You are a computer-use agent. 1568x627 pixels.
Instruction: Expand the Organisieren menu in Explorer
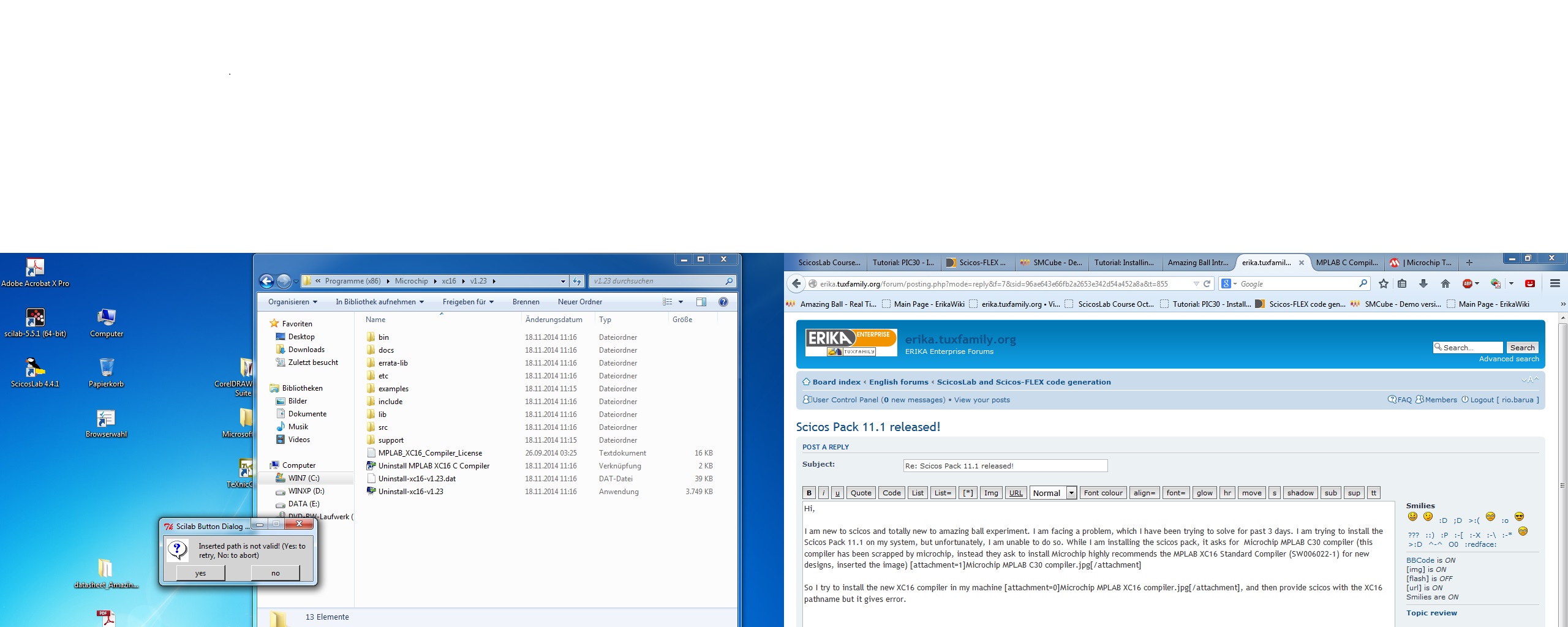pos(292,302)
